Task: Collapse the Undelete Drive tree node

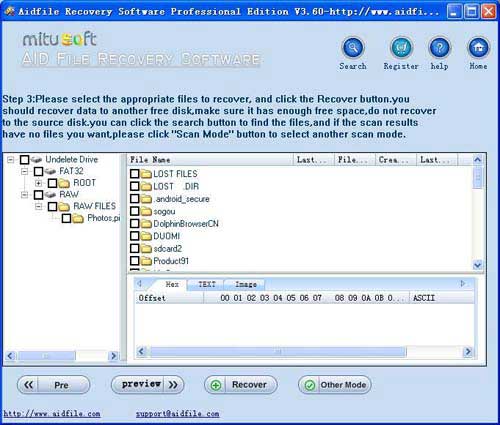Action: (11, 160)
